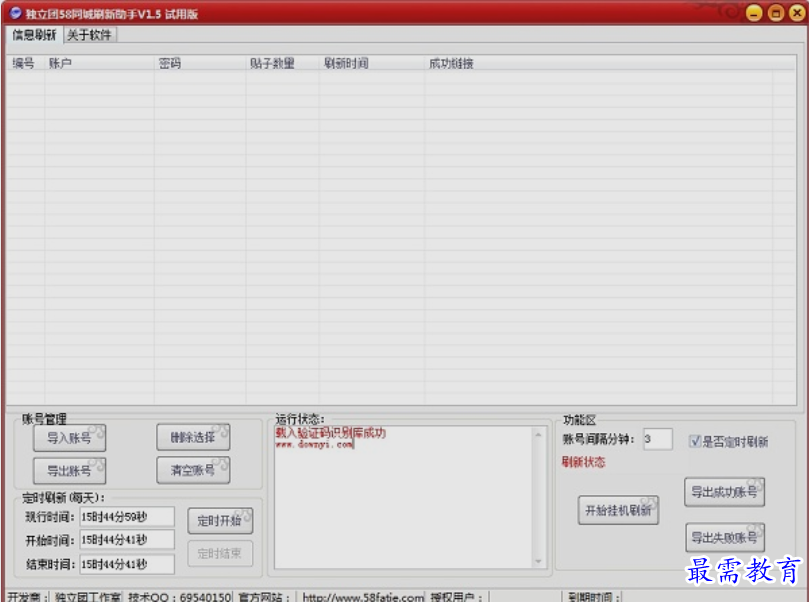809x602 pixels.
Task: Sort by 账户 column header
Action: tap(99, 63)
